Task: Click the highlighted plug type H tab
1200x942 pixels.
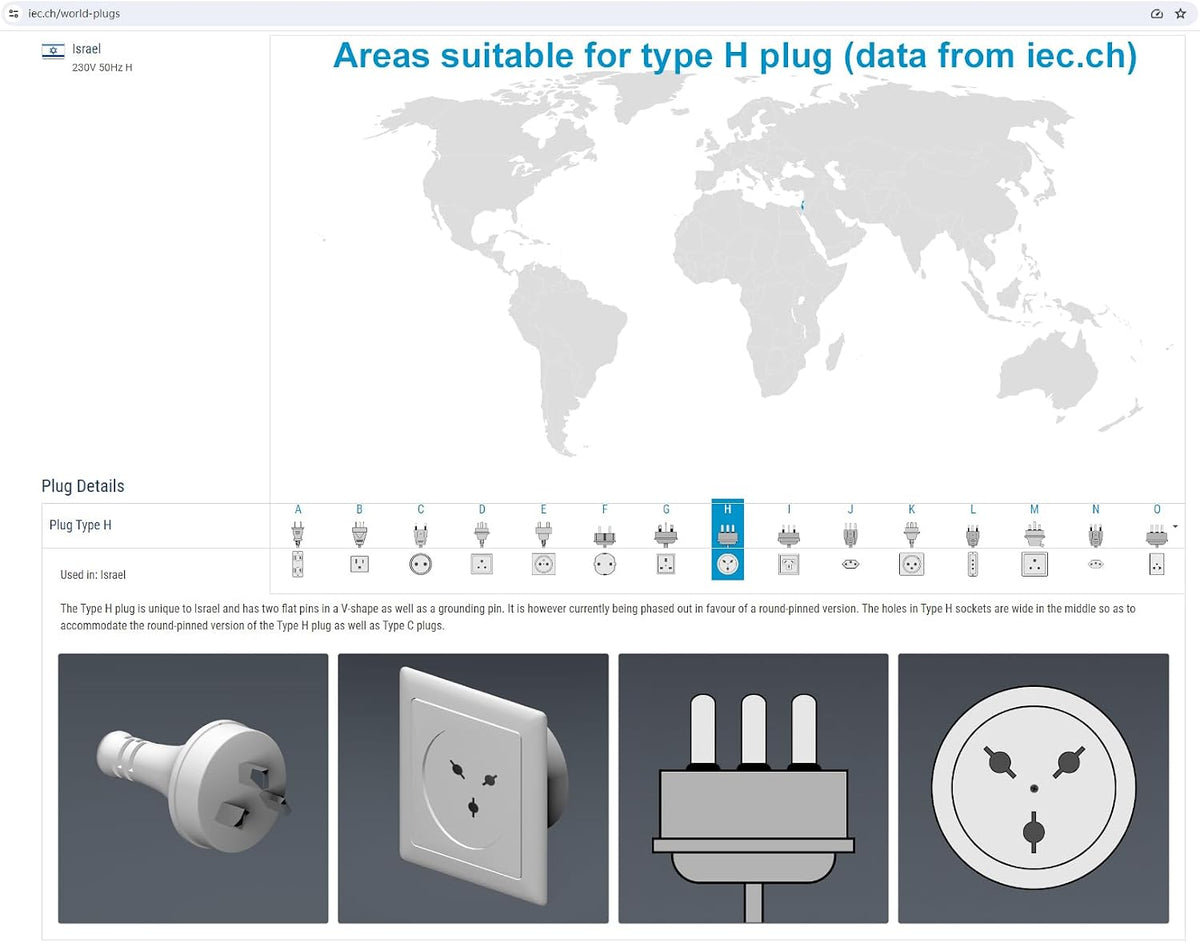Action: (727, 540)
